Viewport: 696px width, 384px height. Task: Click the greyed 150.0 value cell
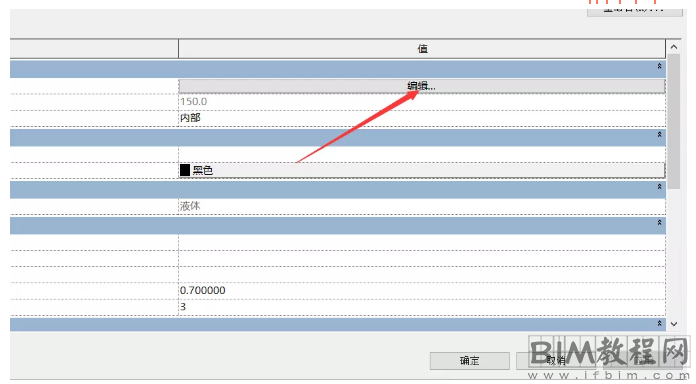tap(422, 102)
